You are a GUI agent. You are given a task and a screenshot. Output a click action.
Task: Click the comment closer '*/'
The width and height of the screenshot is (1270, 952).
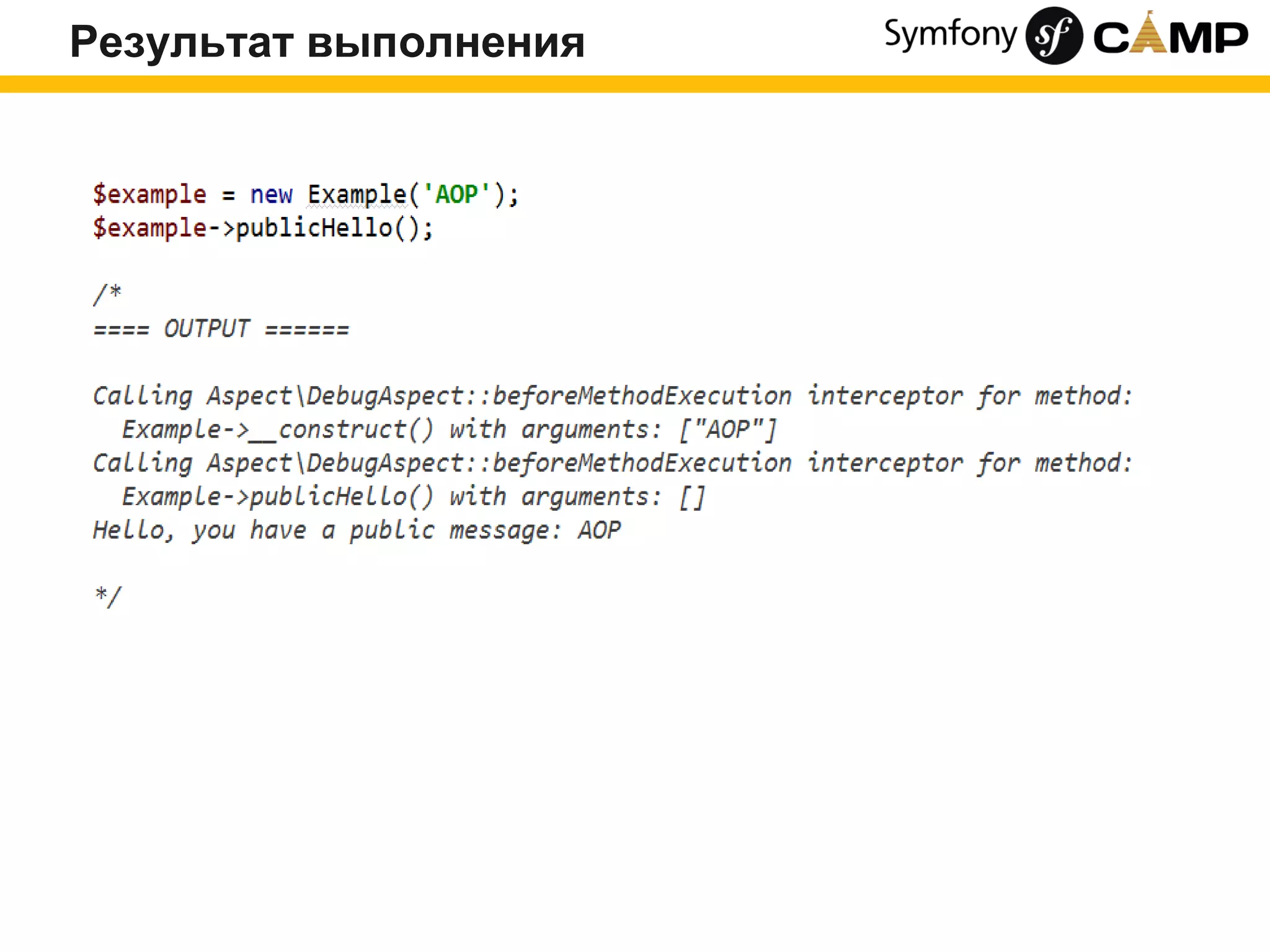108,596
